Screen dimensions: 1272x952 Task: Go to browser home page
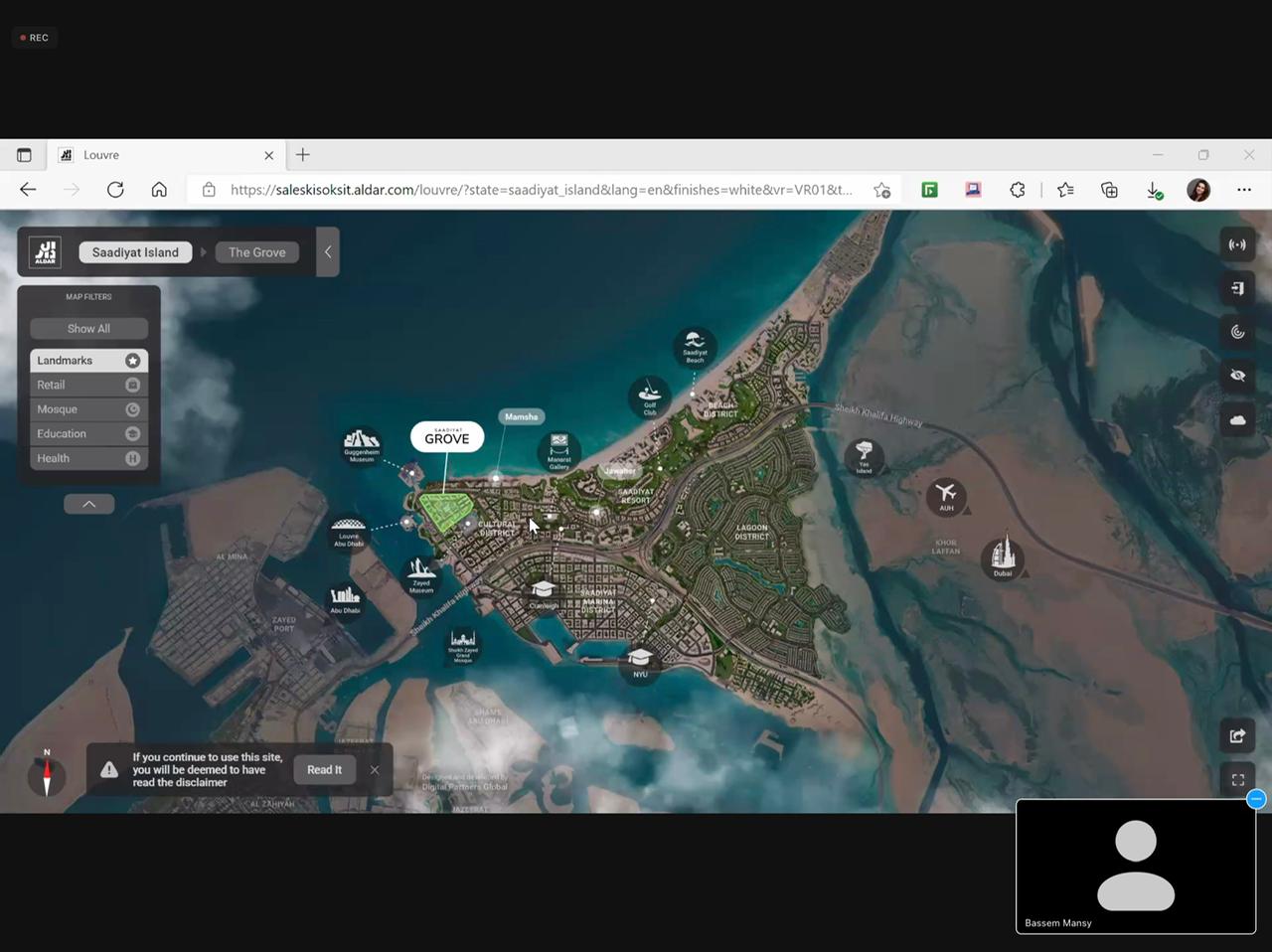click(159, 190)
